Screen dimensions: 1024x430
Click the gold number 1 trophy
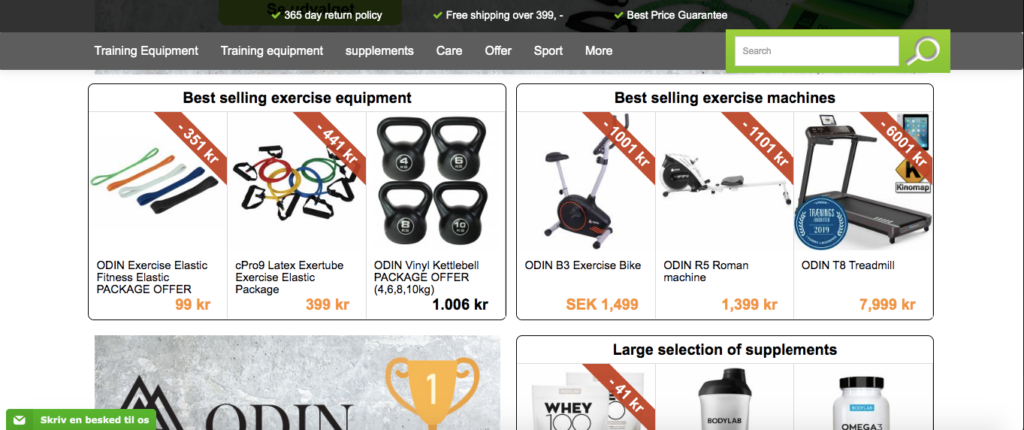(431, 390)
